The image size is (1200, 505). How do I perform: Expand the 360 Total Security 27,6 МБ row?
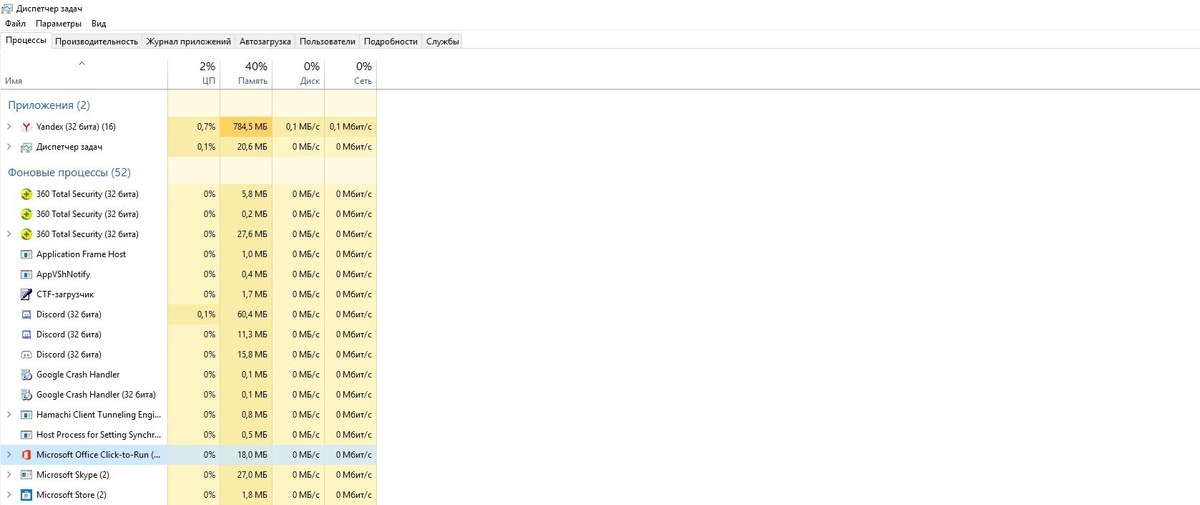9,234
